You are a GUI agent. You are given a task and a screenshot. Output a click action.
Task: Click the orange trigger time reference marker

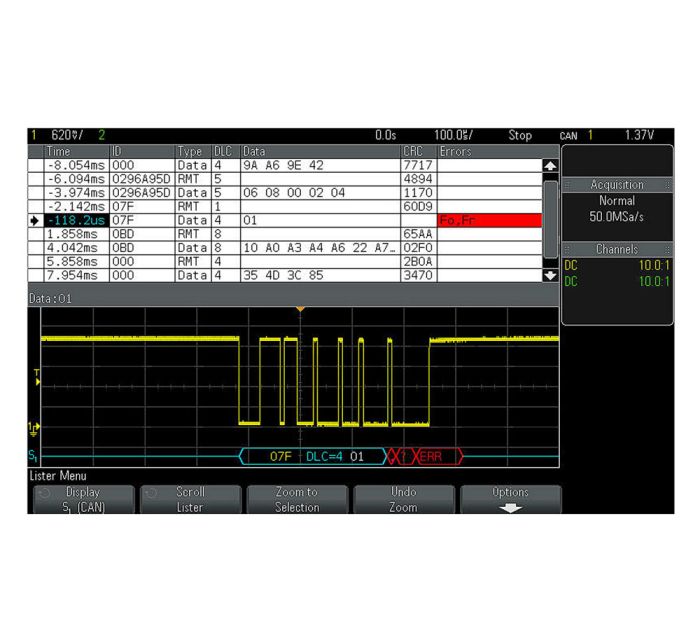point(300,309)
